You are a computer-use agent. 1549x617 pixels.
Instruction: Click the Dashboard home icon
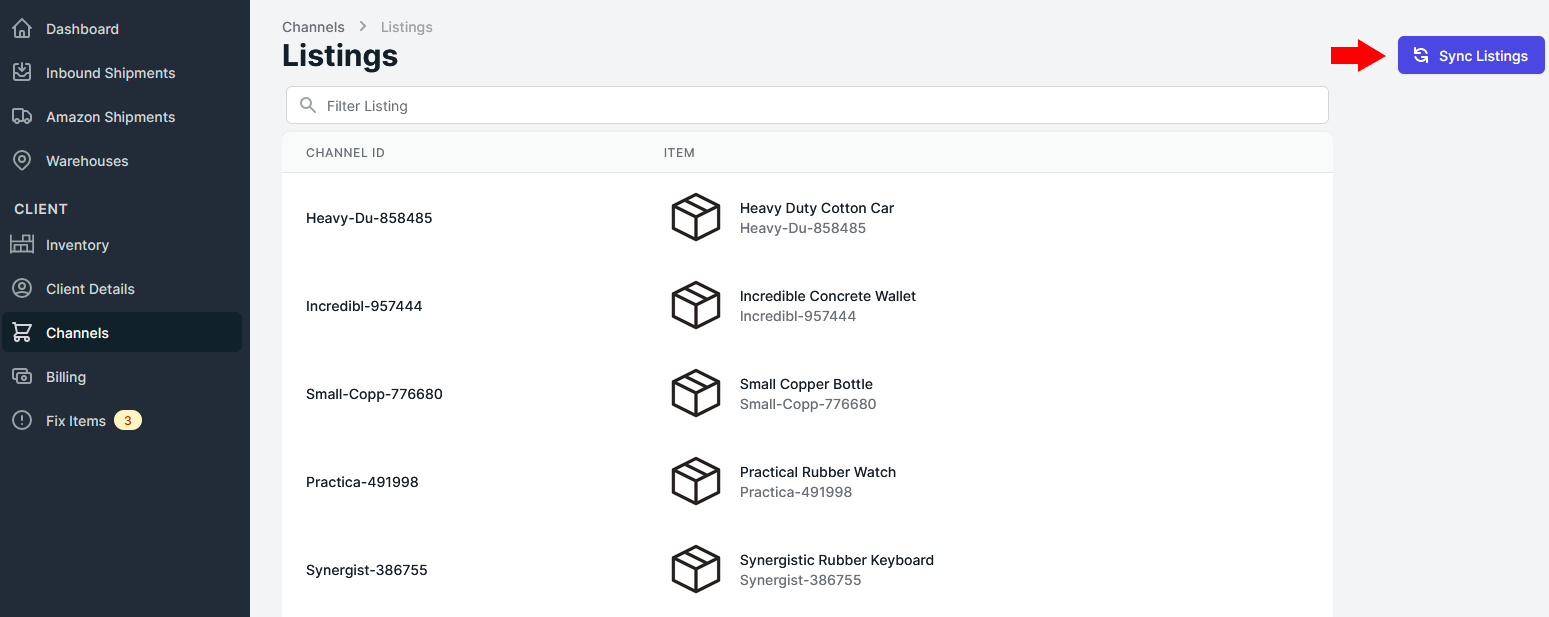click(x=22, y=29)
